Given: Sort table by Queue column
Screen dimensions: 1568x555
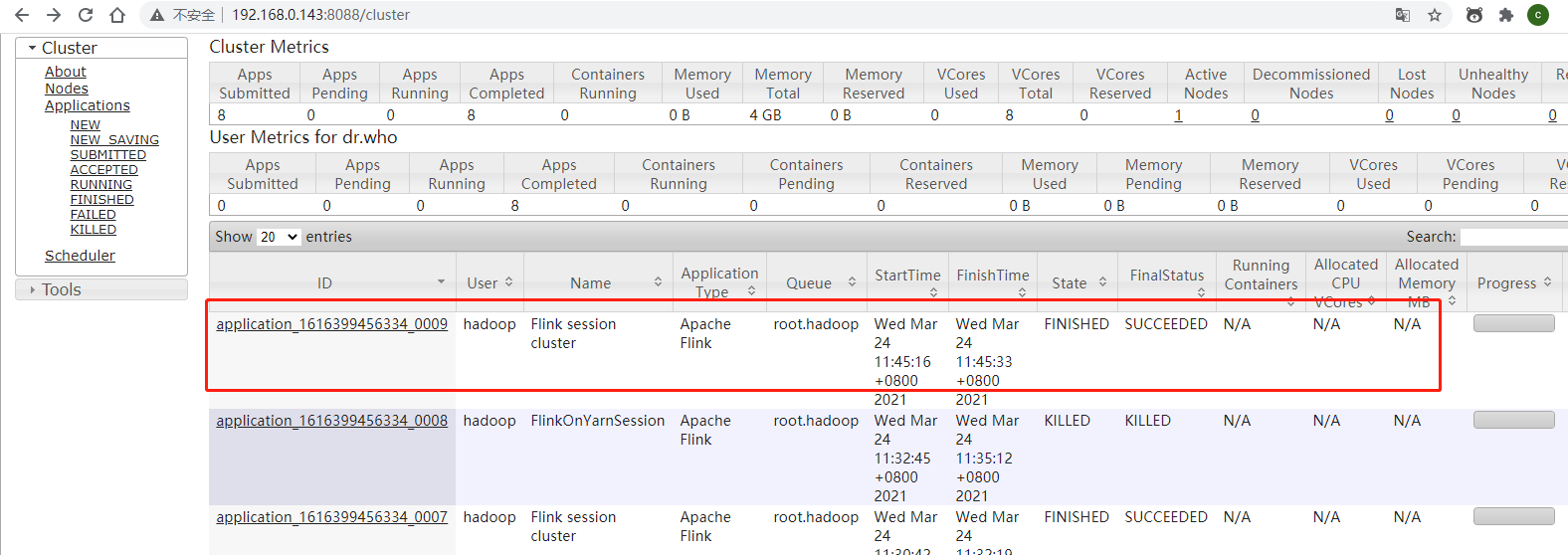Looking at the screenshot, I should pos(816,282).
